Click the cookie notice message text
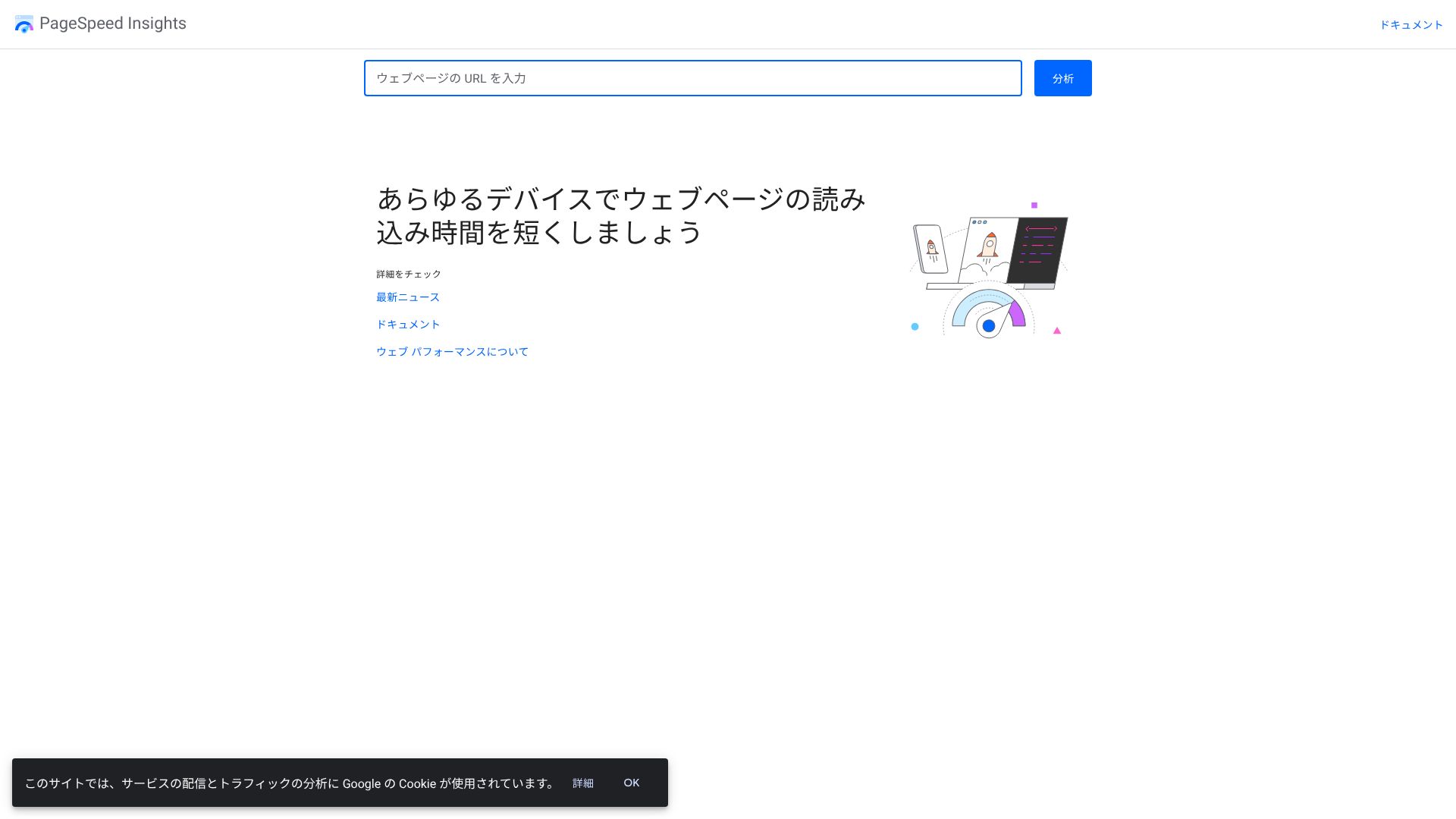The width and height of the screenshot is (1456, 819). [x=291, y=783]
